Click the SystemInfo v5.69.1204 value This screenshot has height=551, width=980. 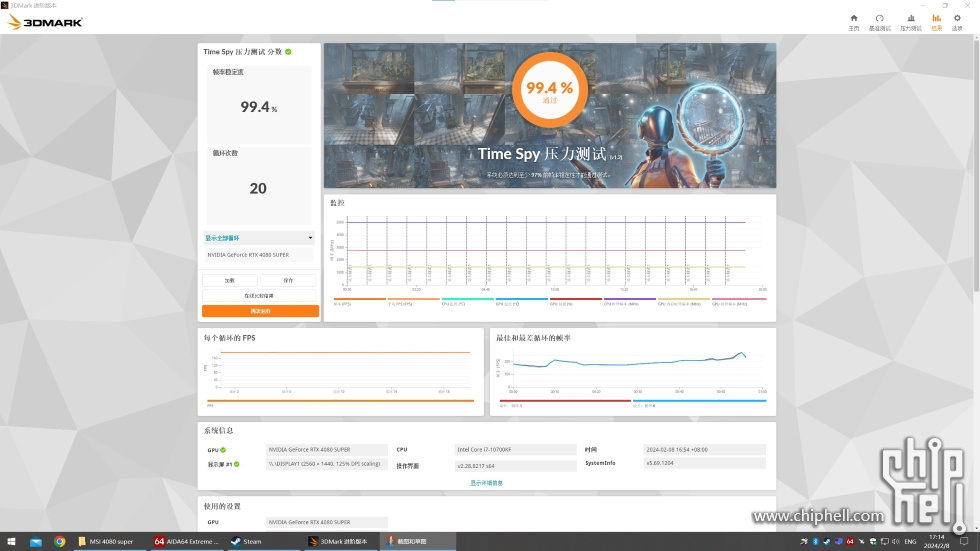coord(704,464)
